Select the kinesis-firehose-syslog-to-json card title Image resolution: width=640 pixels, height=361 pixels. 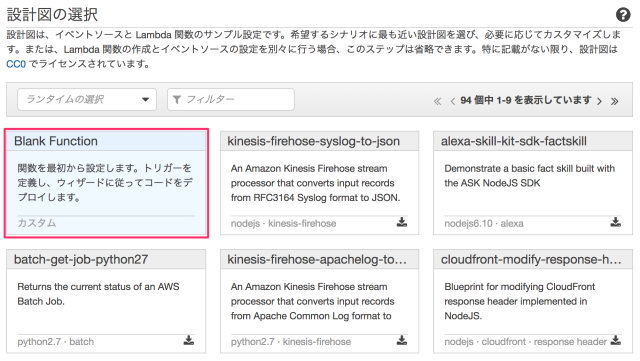313,141
